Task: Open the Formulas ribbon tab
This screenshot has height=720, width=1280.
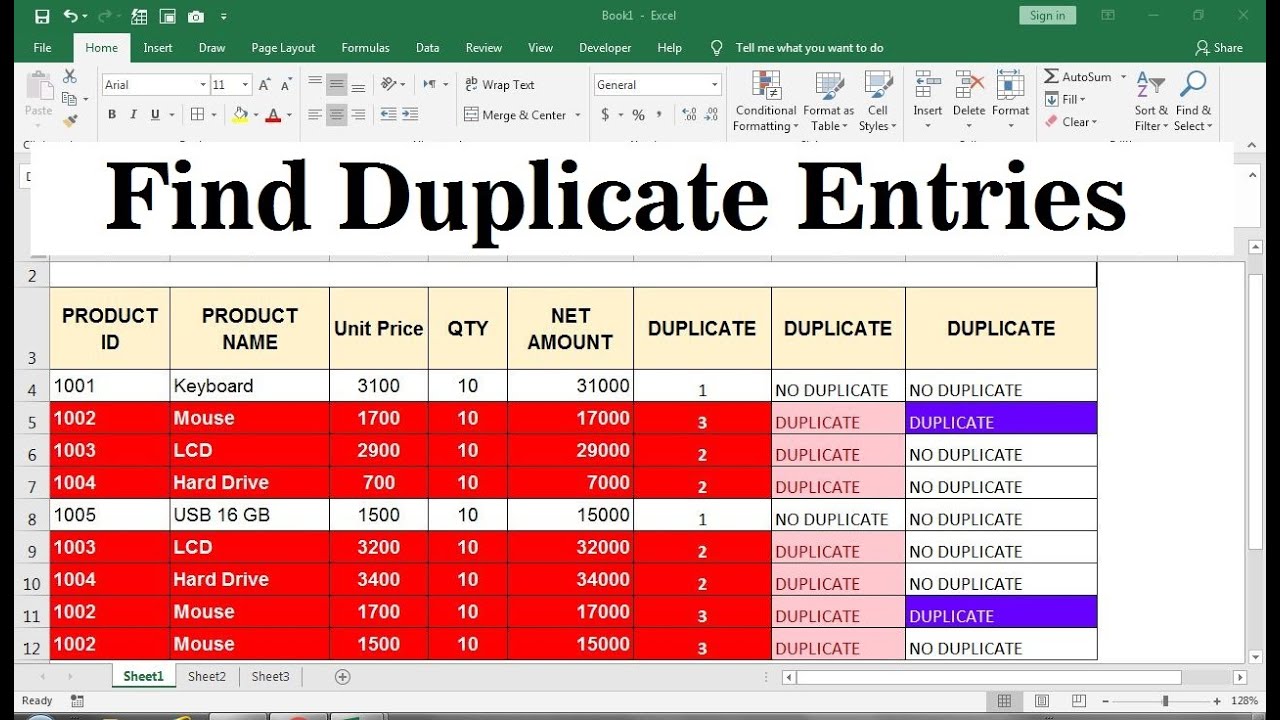Action: 365,47
